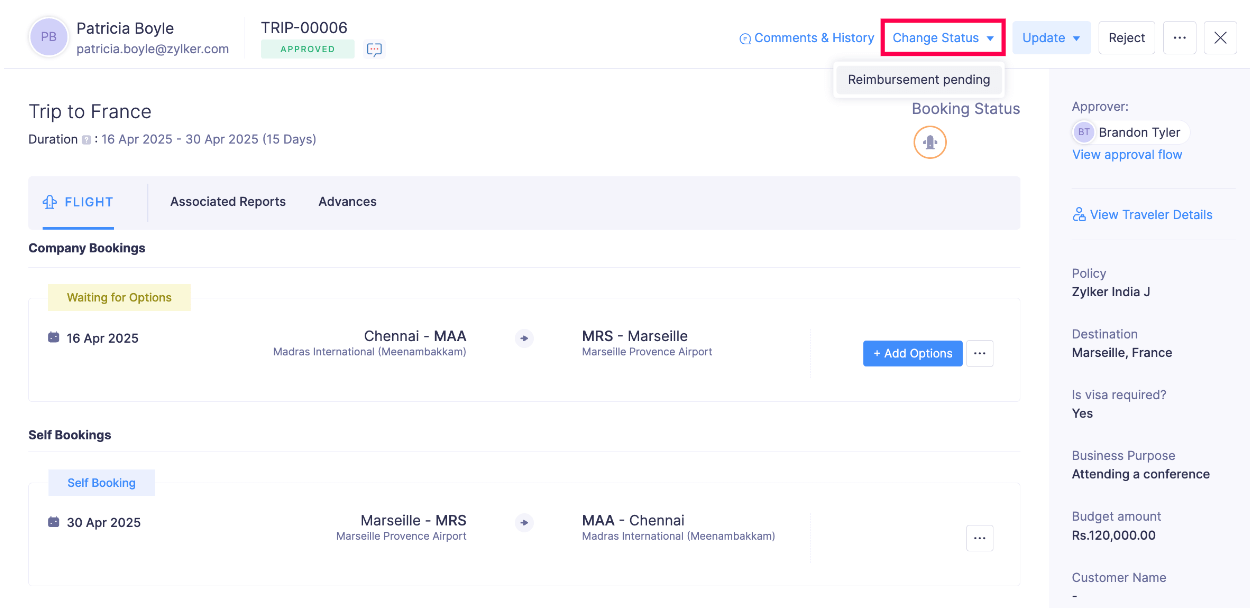Click the comment bubble icon beside APPROVED
This screenshot has height=608, width=1250.
pyautogui.click(x=374, y=49)
